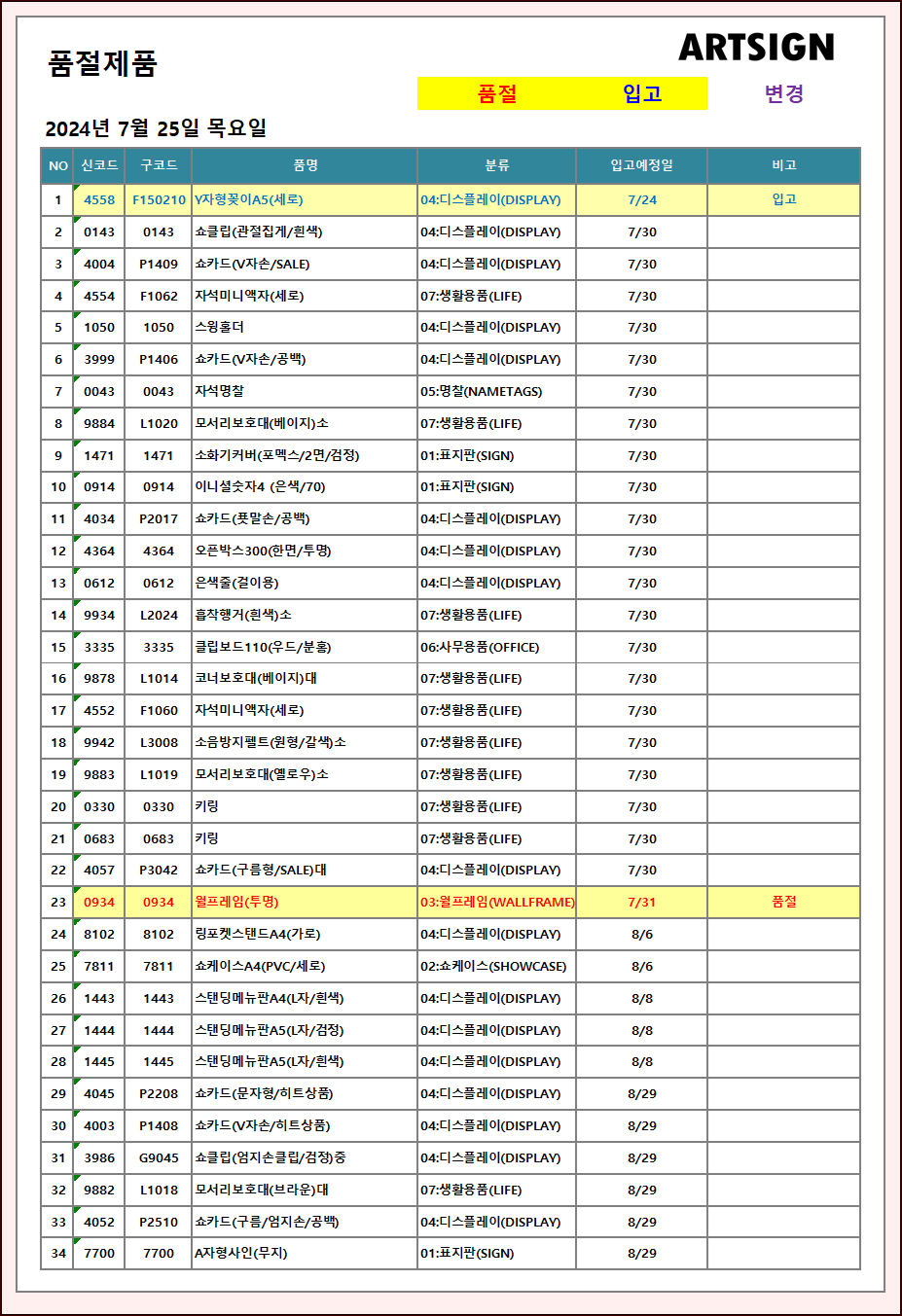The height and width of the screenshot is (1316, 902).
Task: Select the 7/24 arrival date cell
Action: click(x=641, y=199)
